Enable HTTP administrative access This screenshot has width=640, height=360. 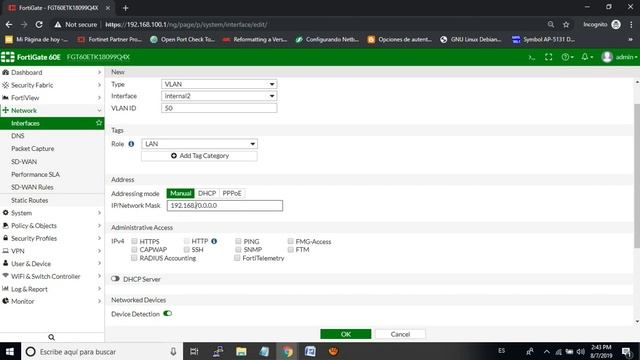(x=187, y=241)
